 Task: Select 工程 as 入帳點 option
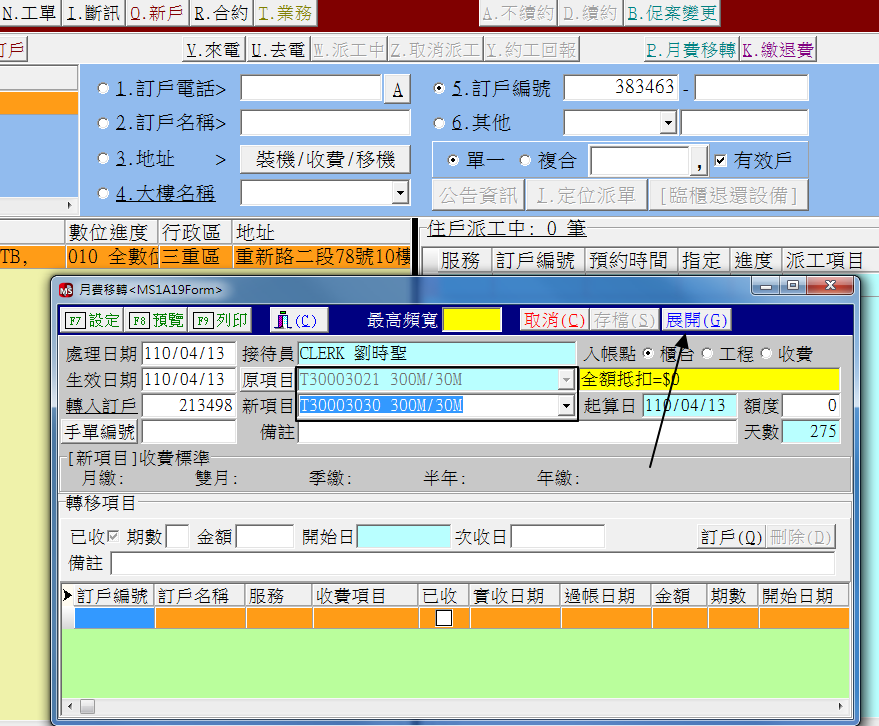(707, 354)
